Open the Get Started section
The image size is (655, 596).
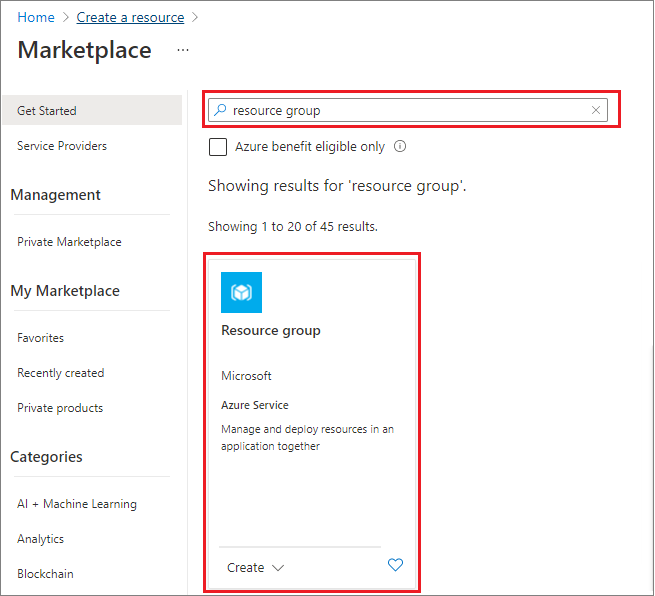pyautogui.click(x=47, y=111)
